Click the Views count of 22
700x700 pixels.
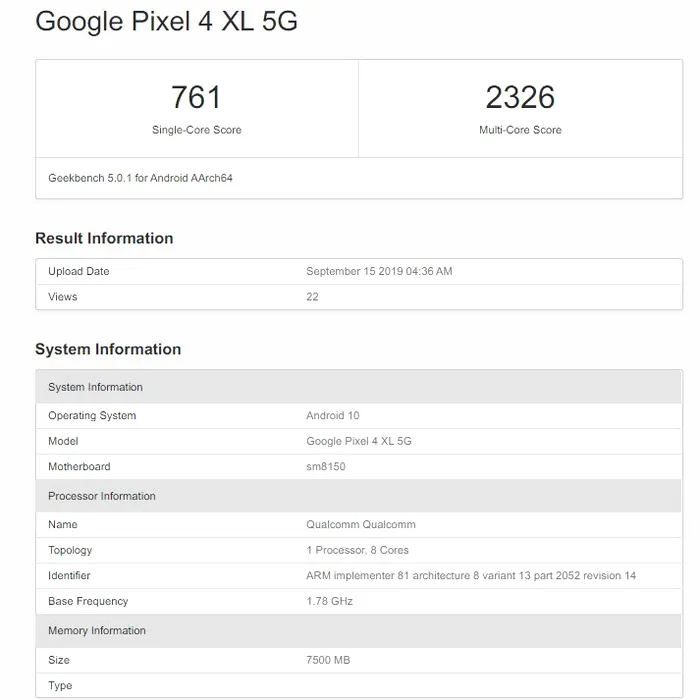coord(312,297)
